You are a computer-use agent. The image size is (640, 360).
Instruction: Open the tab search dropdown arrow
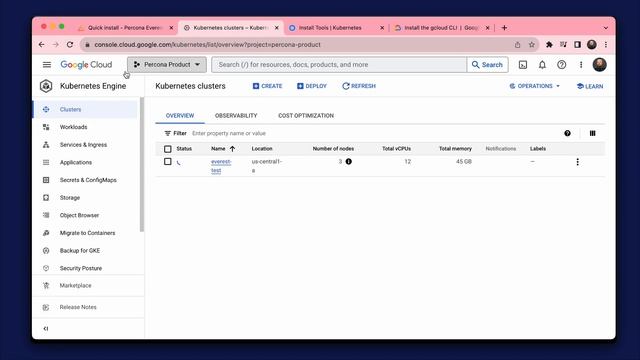(x=606, y=28)
